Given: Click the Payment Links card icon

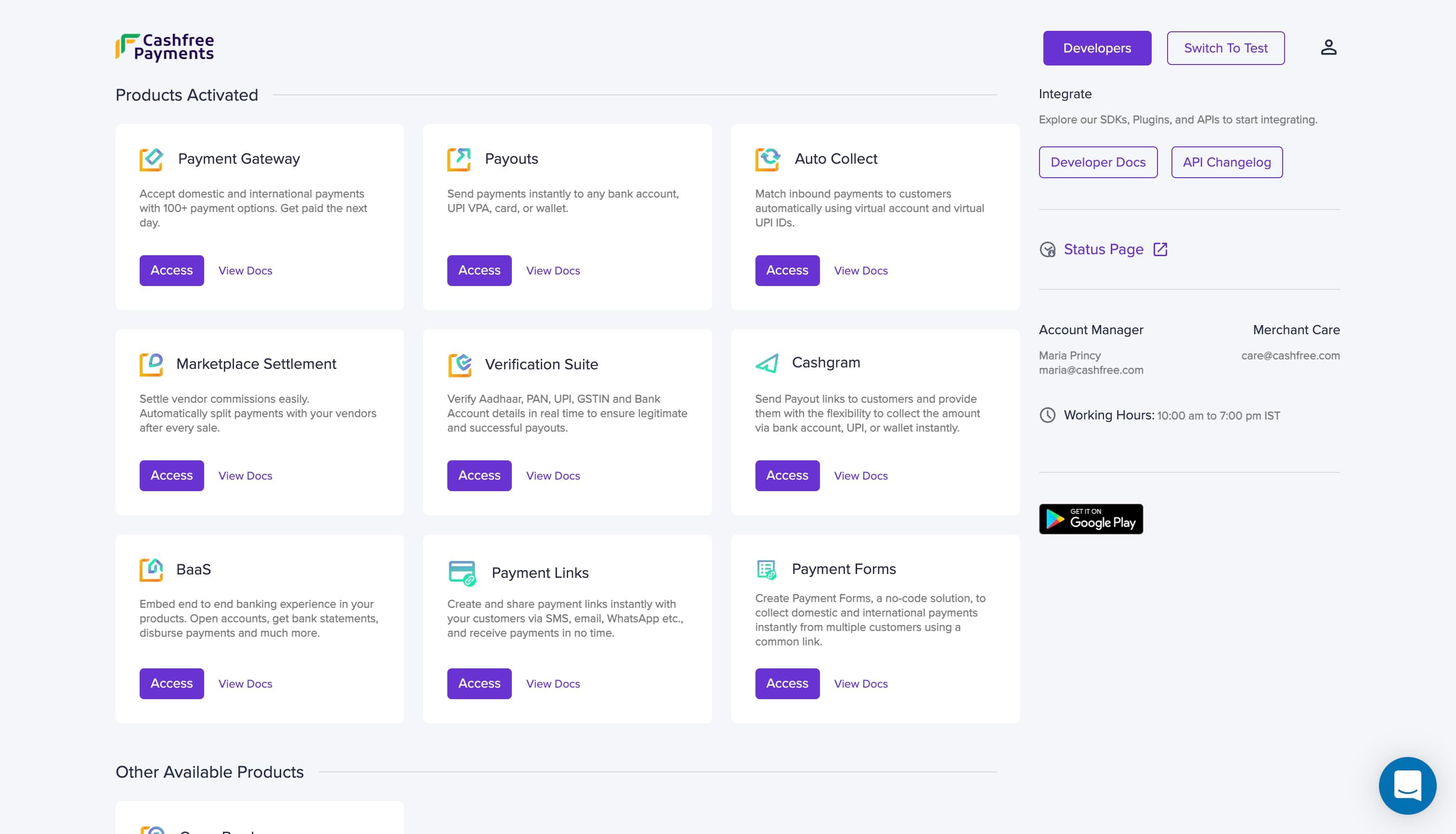Looking at the screenshot, I should pyautogui.click(x=462, y=573).
